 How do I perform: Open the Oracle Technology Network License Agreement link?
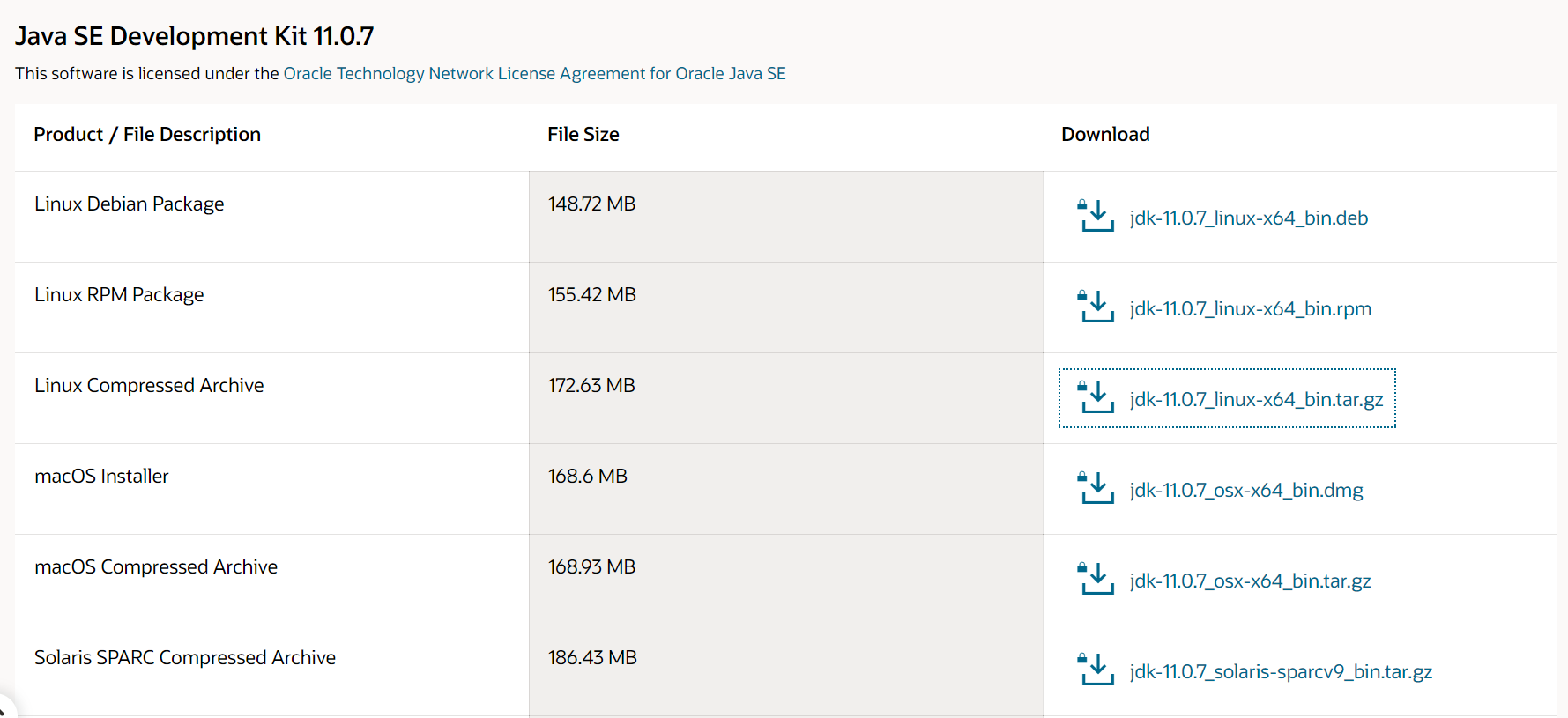[x=534, y=73]
